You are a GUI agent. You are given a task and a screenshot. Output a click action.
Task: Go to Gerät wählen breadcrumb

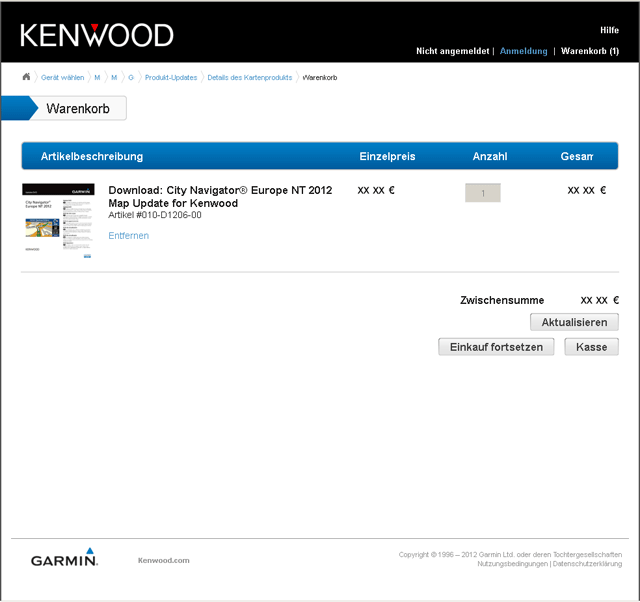click(x=62, y=78)
